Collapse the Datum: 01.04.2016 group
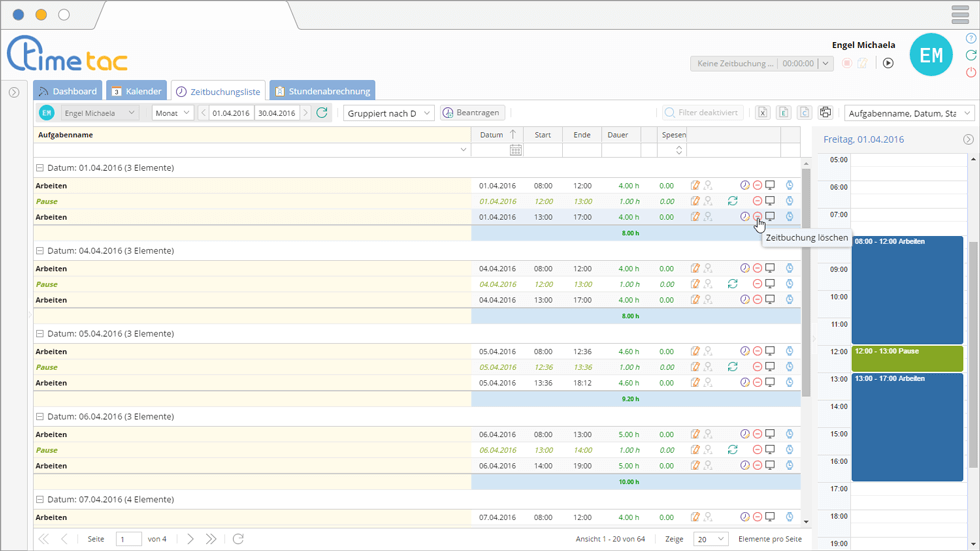Image resolution: width=980 pixels, height=551 pixels. click(x=40, y=168)
